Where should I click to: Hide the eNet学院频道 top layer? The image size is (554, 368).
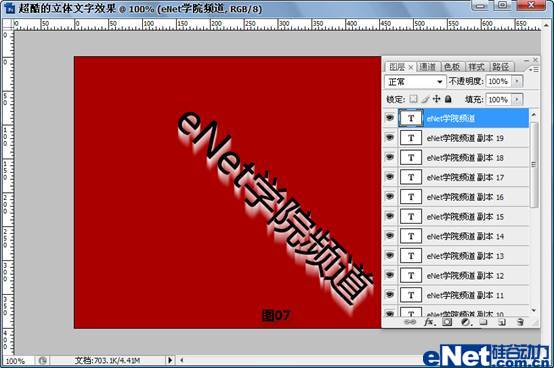click(x=390, y=118)
